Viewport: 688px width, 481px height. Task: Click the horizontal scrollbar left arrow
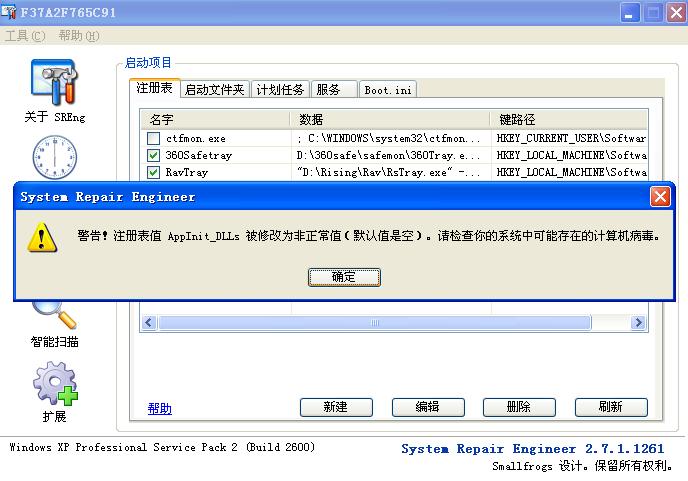click(149, 323)
